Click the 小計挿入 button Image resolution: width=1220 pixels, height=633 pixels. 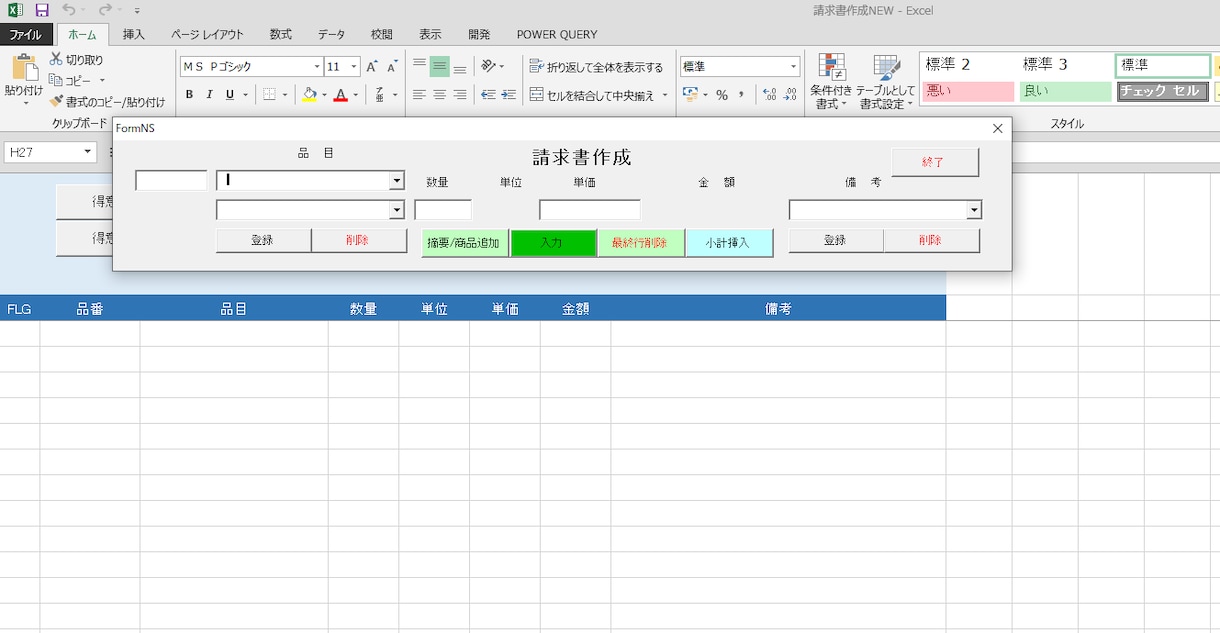729,243
